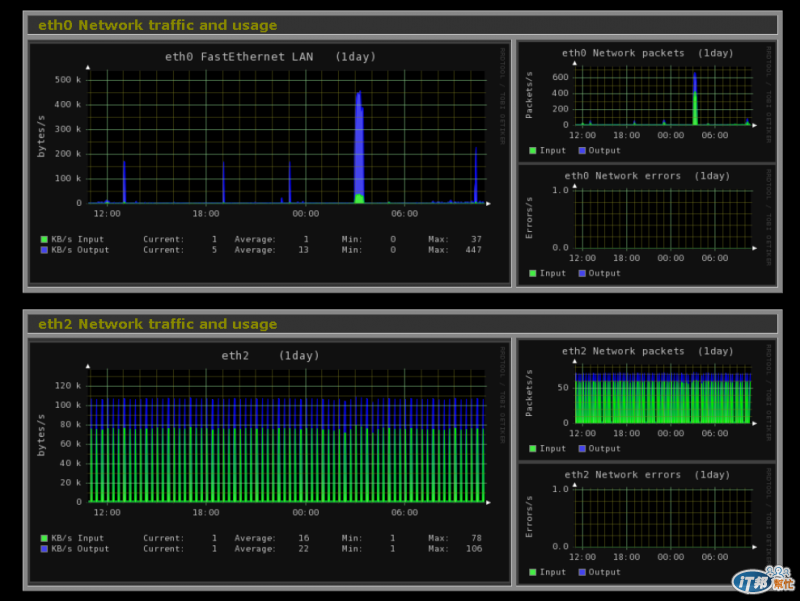800x601 pixels.
Task: Click the 'KB/s Input' label in eth0 legend
Action: point(77,239)
